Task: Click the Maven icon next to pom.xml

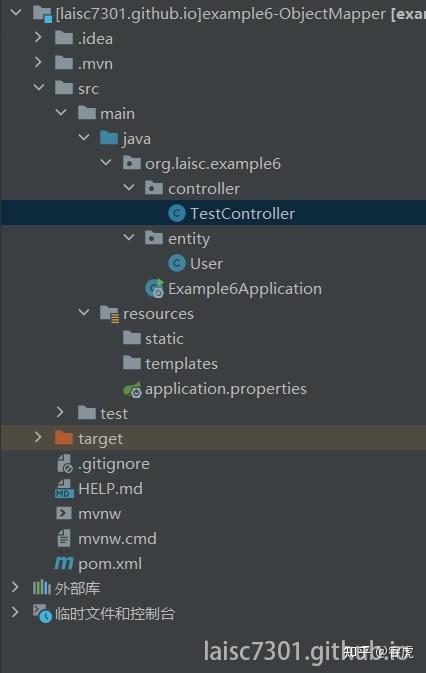Action: tap(64, 563)
